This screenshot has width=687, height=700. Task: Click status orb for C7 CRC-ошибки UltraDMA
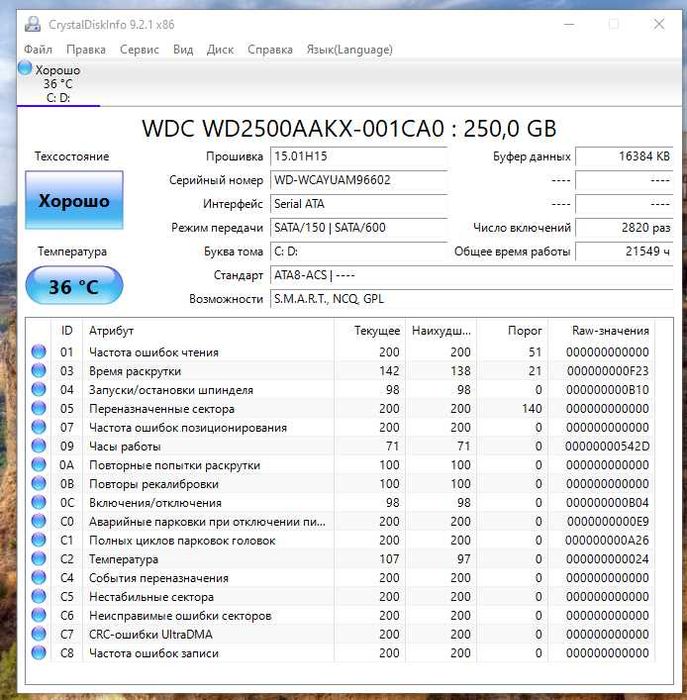pos(39,634)
